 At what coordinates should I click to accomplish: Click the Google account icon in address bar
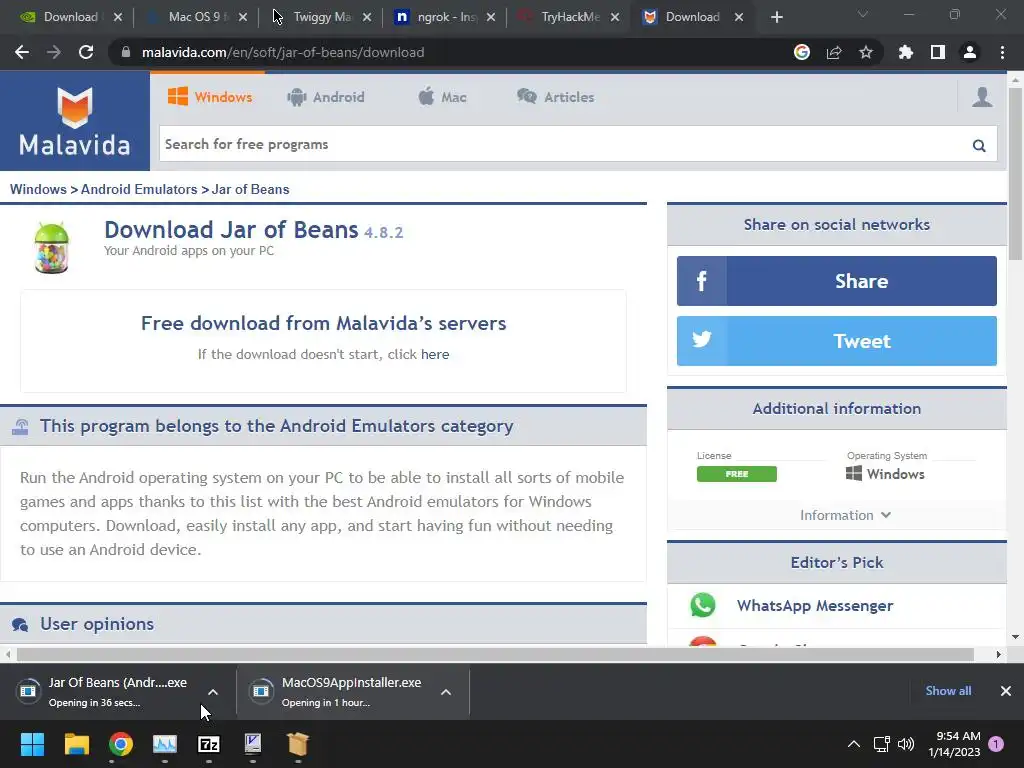pyautogui.click(x=802, y=52)
